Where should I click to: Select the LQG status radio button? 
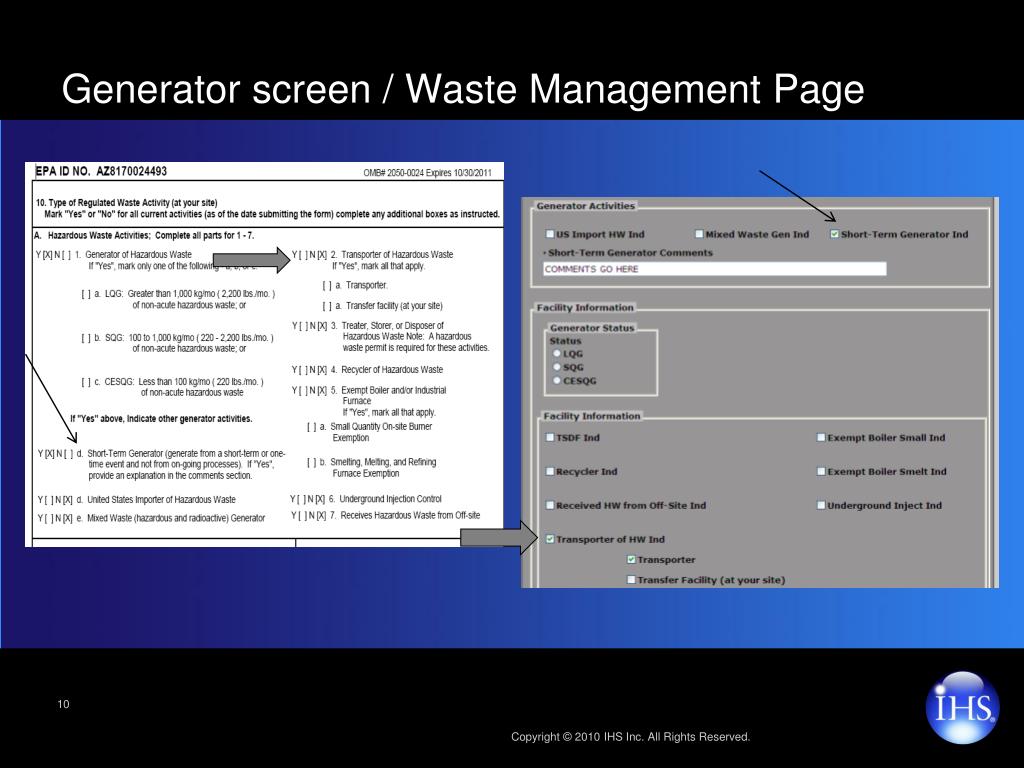(x=557, y=353)
